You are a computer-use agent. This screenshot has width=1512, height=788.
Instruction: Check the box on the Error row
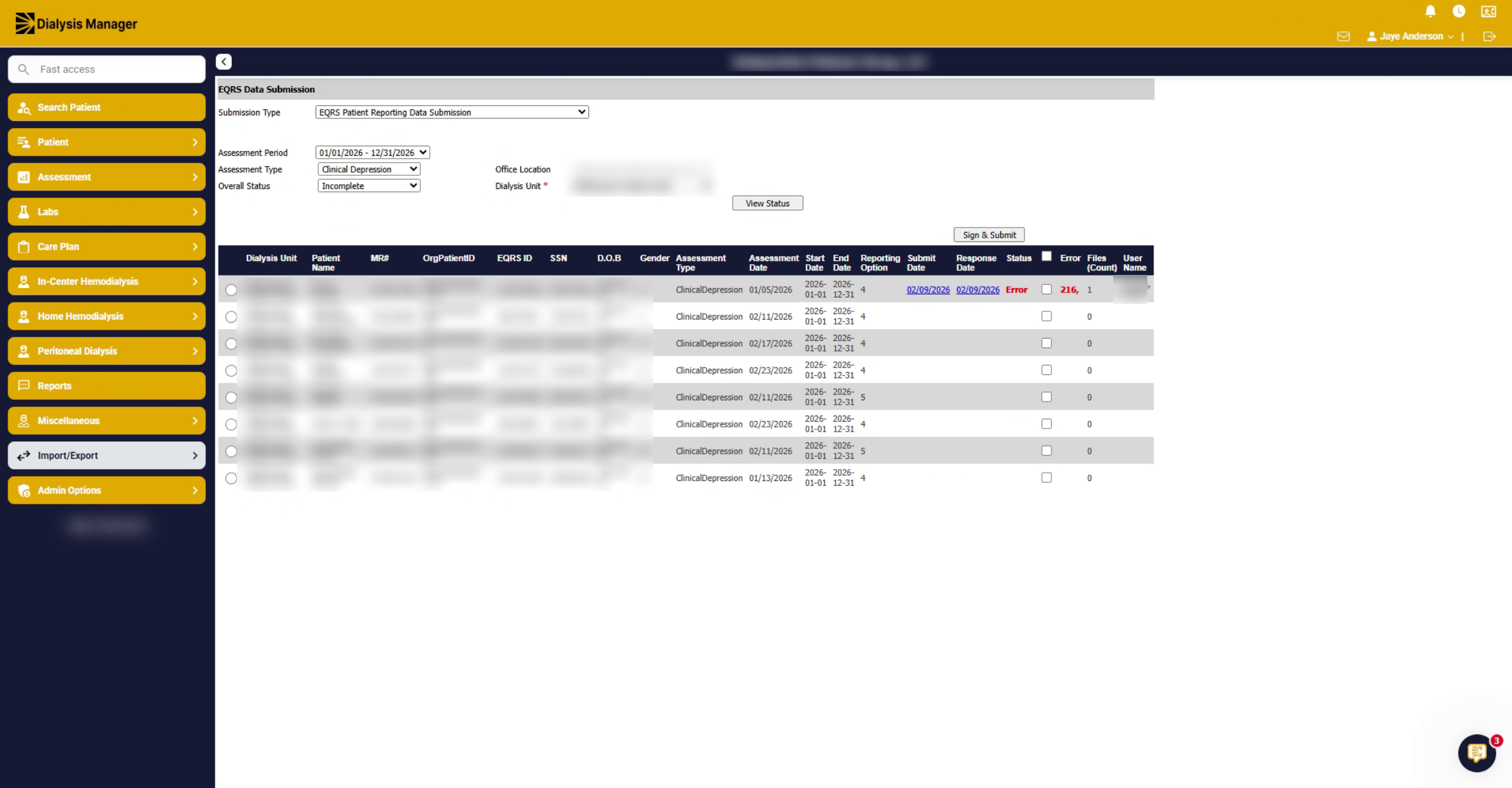1046,289
